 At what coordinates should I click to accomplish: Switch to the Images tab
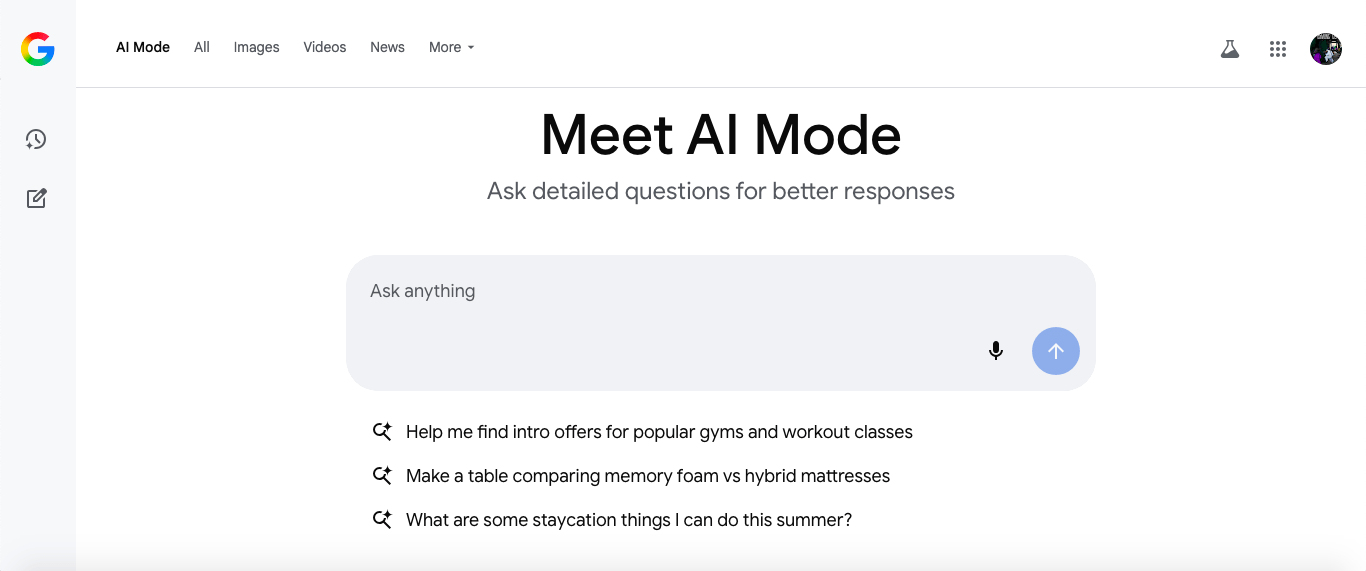pos(257,47)
